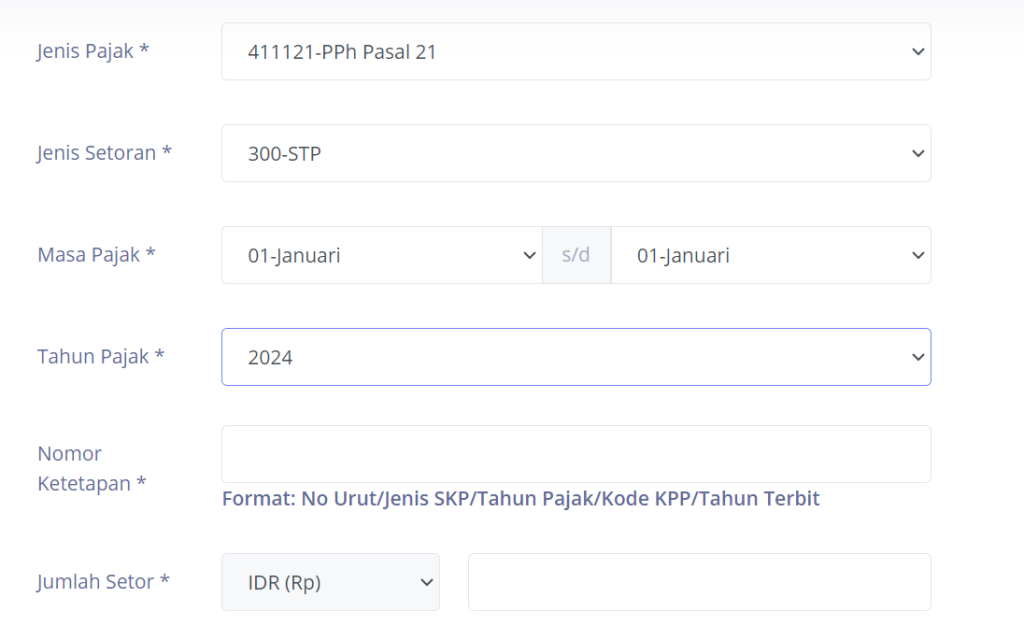Click the chevron on the Jenis Pajak field
Image resolution: width=1024 pixels, height=626 pixels.
pyautogui.click(x=916, y=51)
